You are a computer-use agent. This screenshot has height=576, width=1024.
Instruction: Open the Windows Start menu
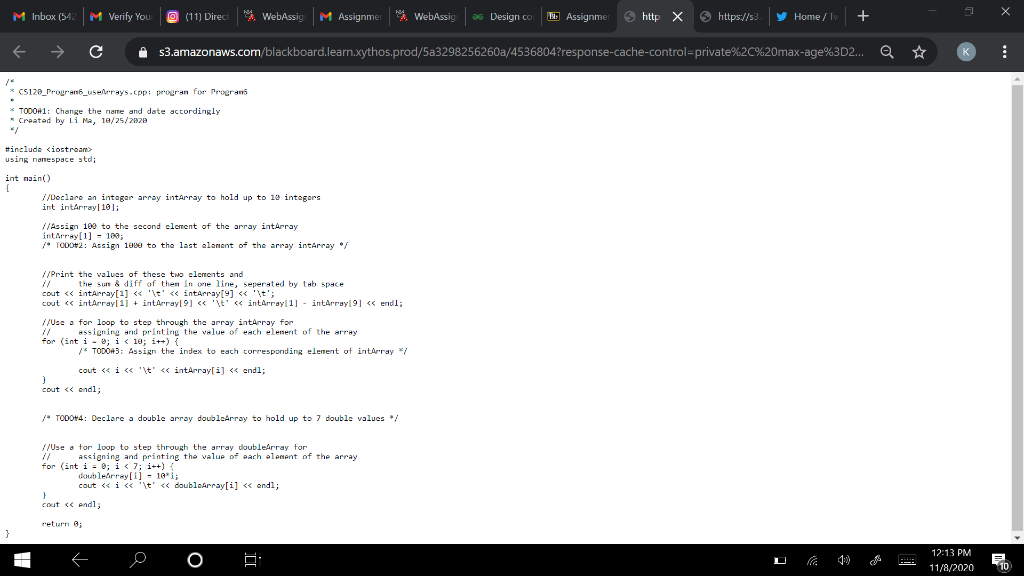[20, 560]
